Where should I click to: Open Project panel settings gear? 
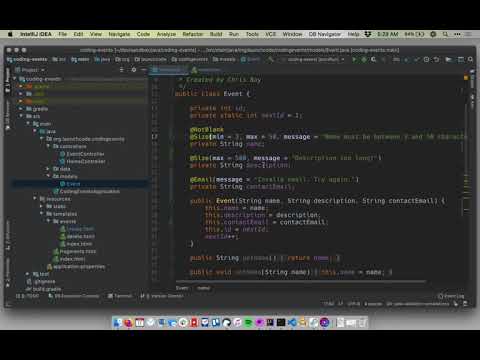(x=134, y=70)
